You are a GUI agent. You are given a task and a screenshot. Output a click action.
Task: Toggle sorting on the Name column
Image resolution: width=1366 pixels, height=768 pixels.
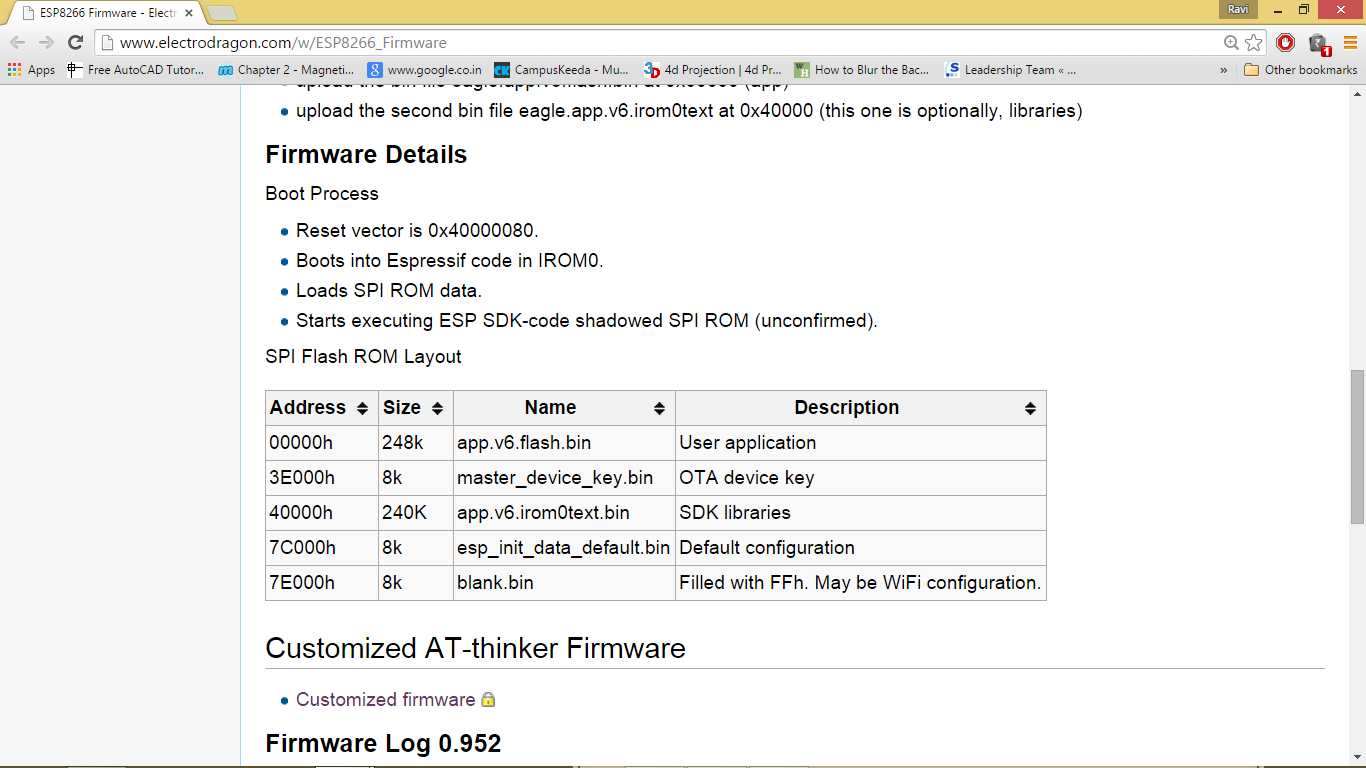tap(658, 408)
